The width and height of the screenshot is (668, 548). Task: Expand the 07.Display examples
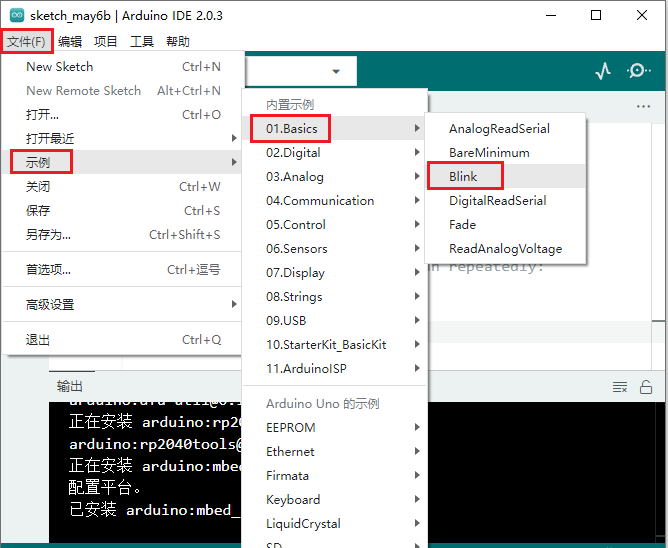[x=334, y=272]
